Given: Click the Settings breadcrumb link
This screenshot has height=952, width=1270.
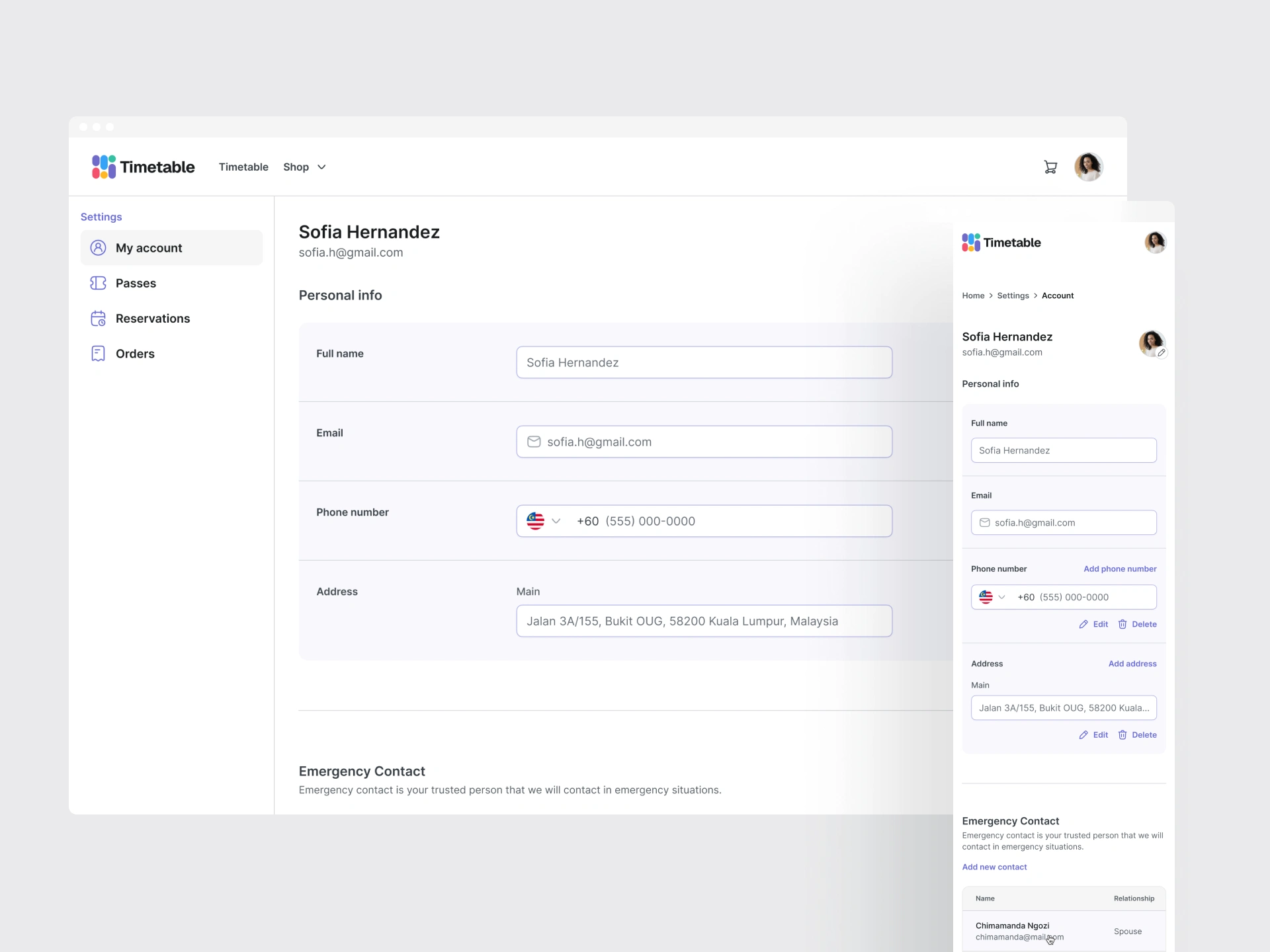Looking at the screenshot, I should (1013, 296).
